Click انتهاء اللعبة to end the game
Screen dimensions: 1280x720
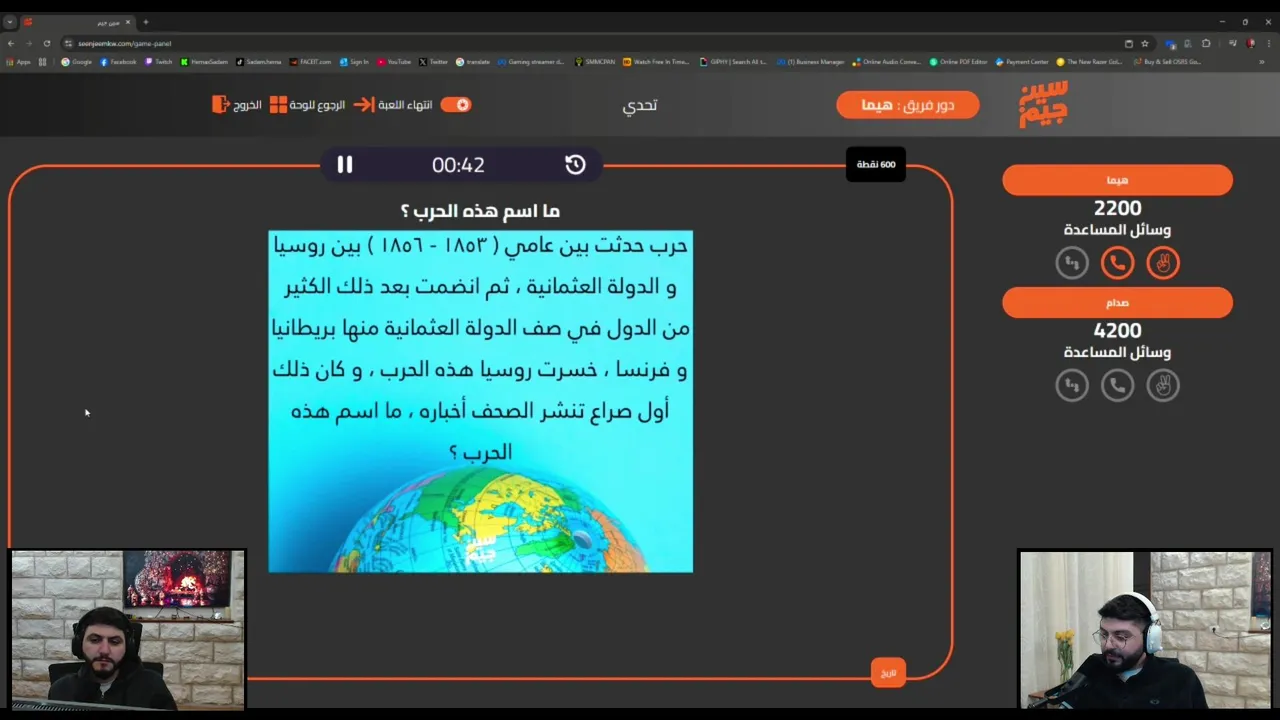click(x=394, y=104)
